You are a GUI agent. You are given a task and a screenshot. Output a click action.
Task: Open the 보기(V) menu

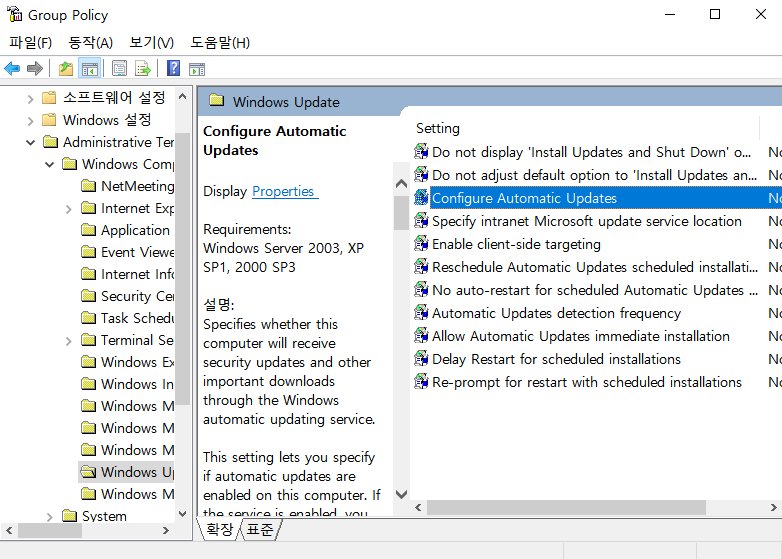coord(151,43)
